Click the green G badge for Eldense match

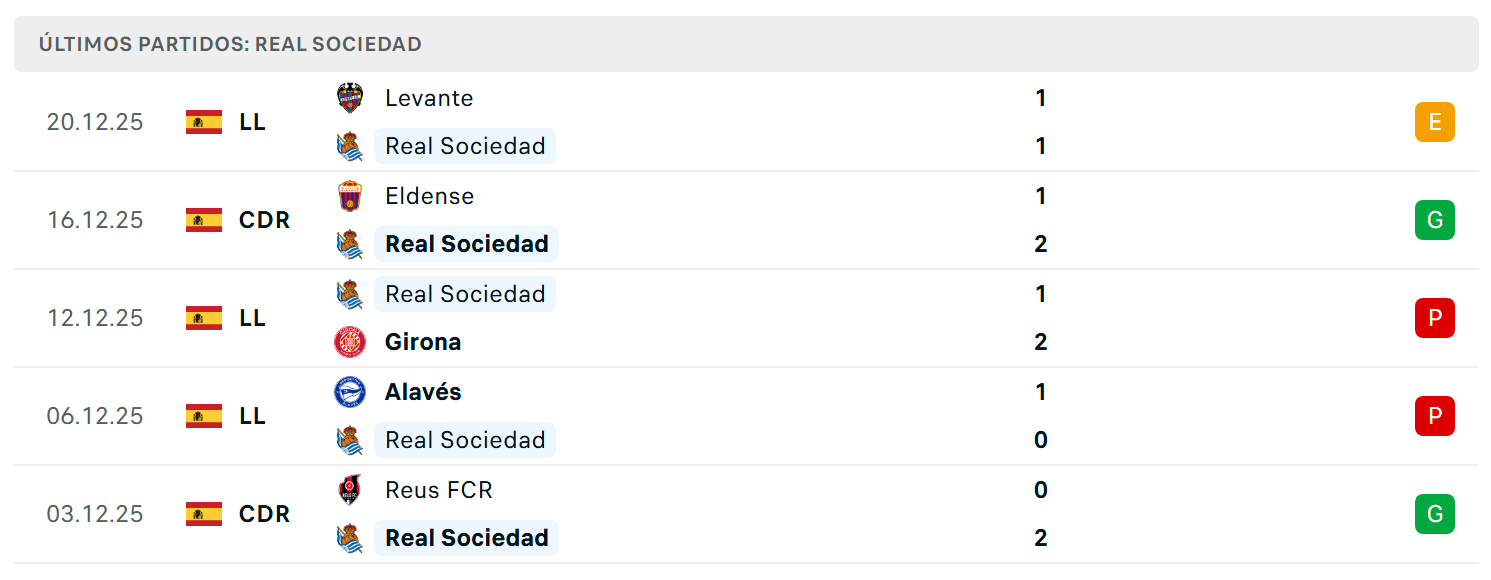pyautogui.click(x=1434, y=220)
